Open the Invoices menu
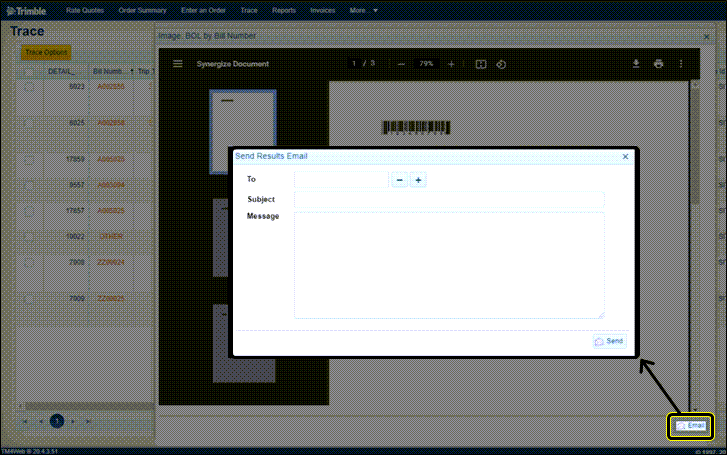The width and height of the screenshot is (727, 455). click(322, 10)
